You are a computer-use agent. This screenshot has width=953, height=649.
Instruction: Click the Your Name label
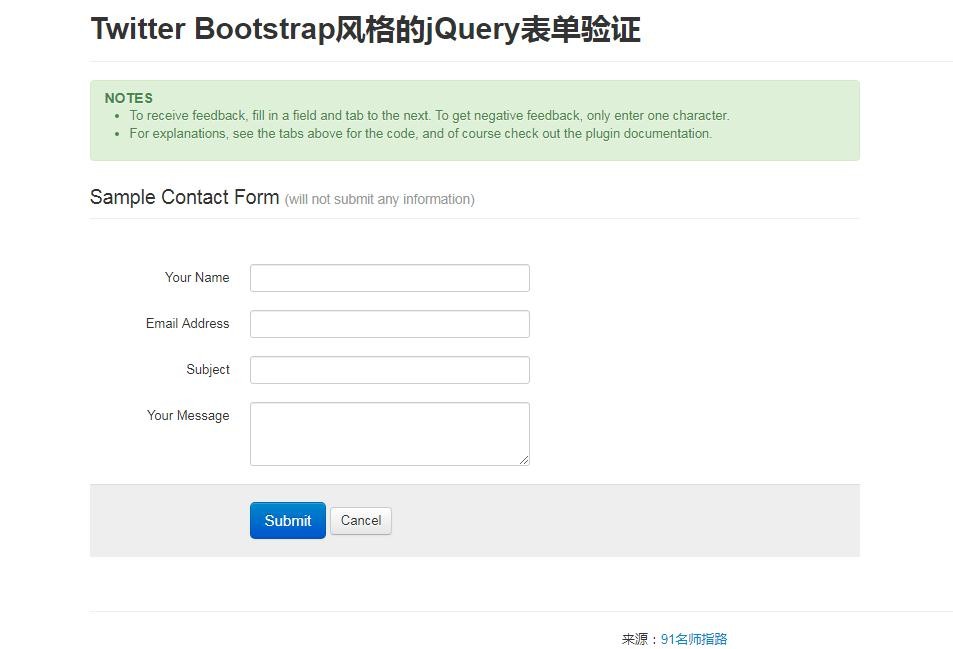point(197,277)
